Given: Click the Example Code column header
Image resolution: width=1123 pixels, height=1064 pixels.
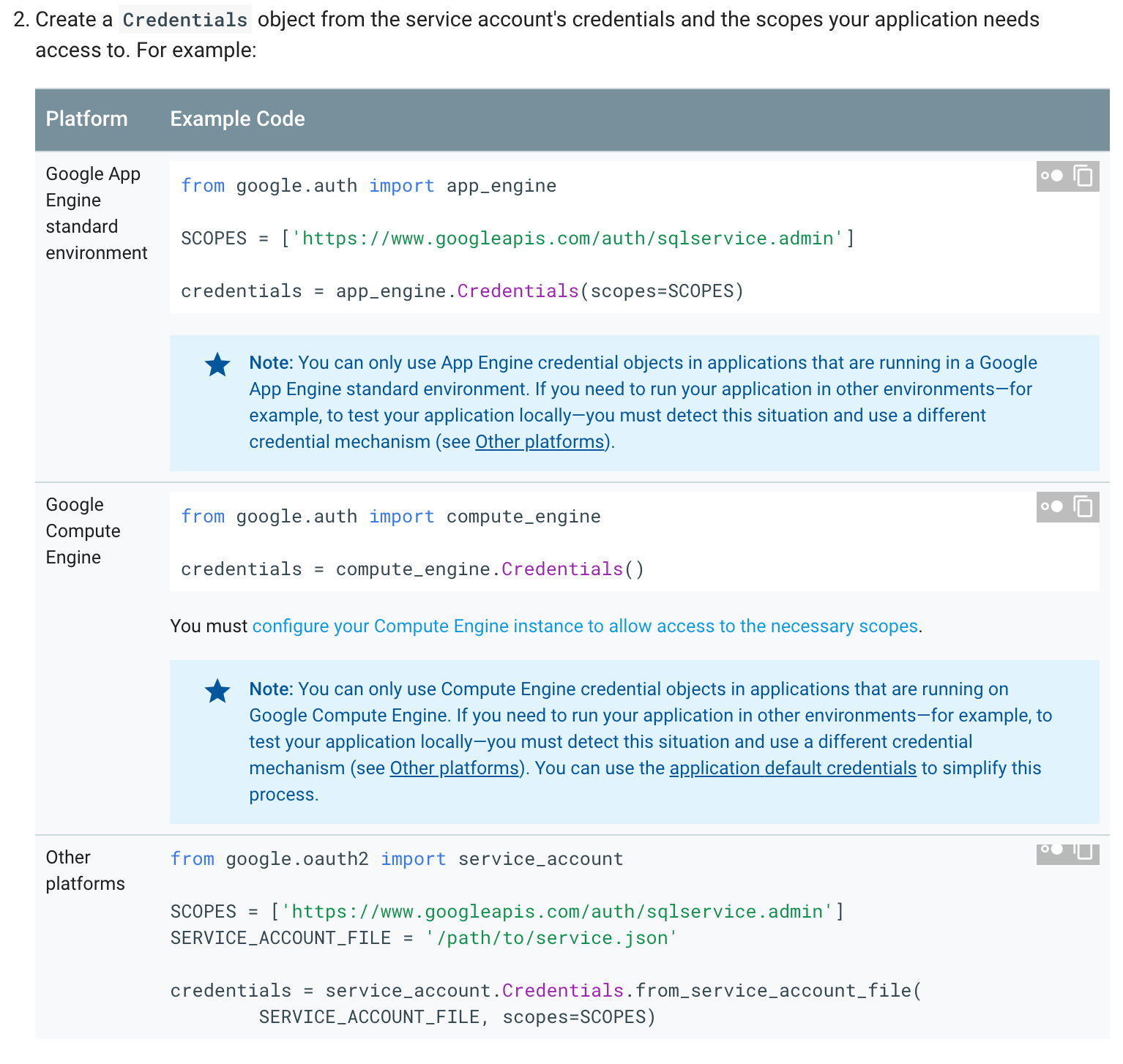Looking at the screenshot, I should point(237,119).
